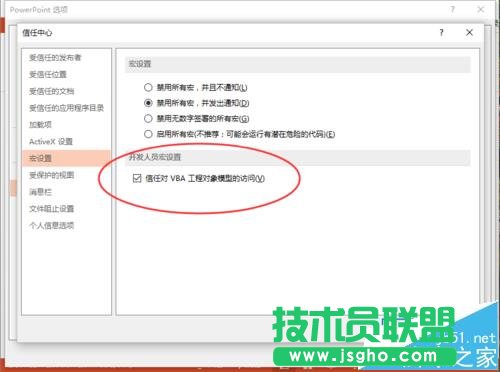500x372 pixels.
Task: Choose 禁用所有宏，并且不通知 radio option
Action: coord(148,88)
